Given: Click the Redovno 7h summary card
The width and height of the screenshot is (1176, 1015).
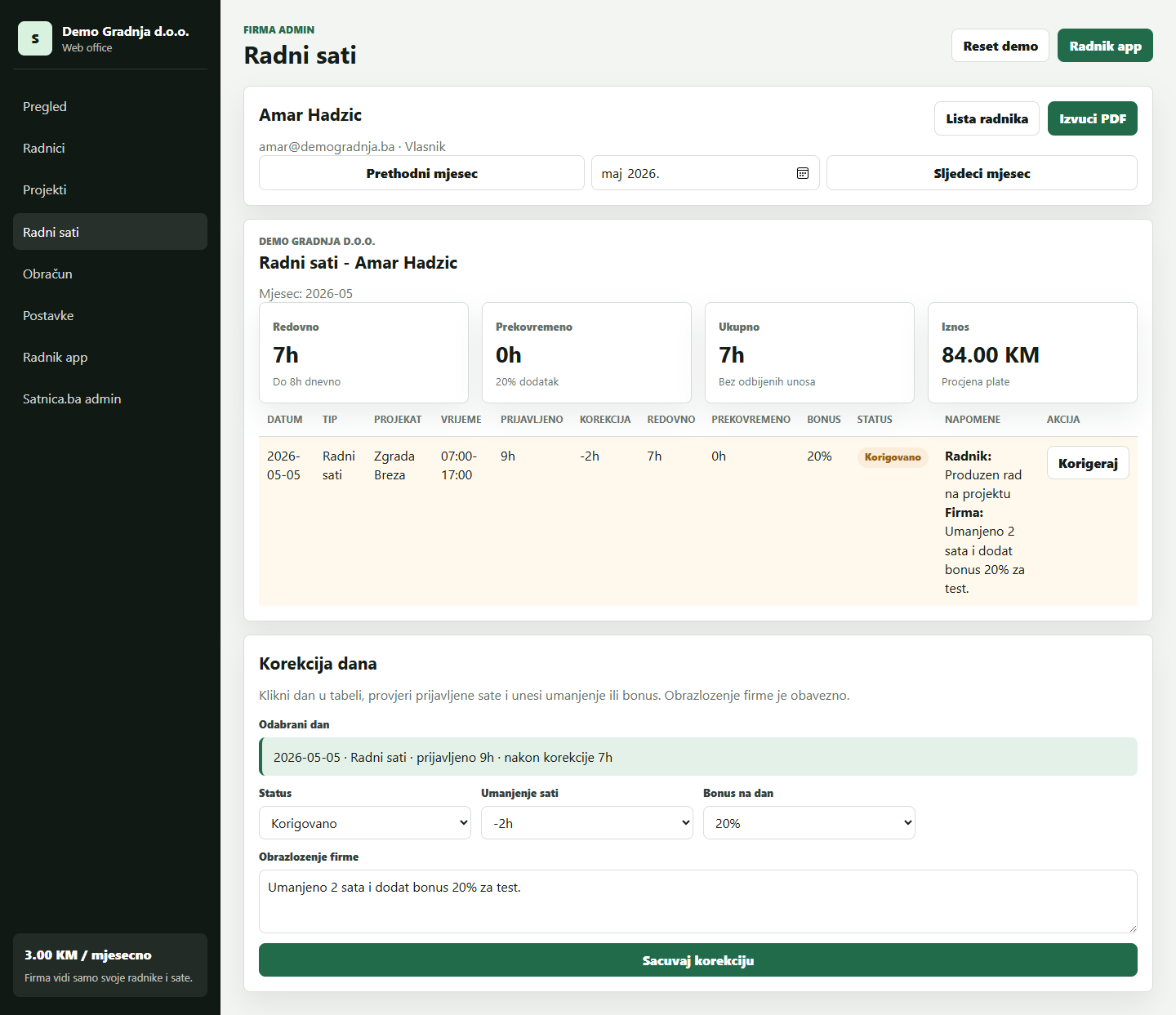Looking at the screenshot, I should [363, 353].
